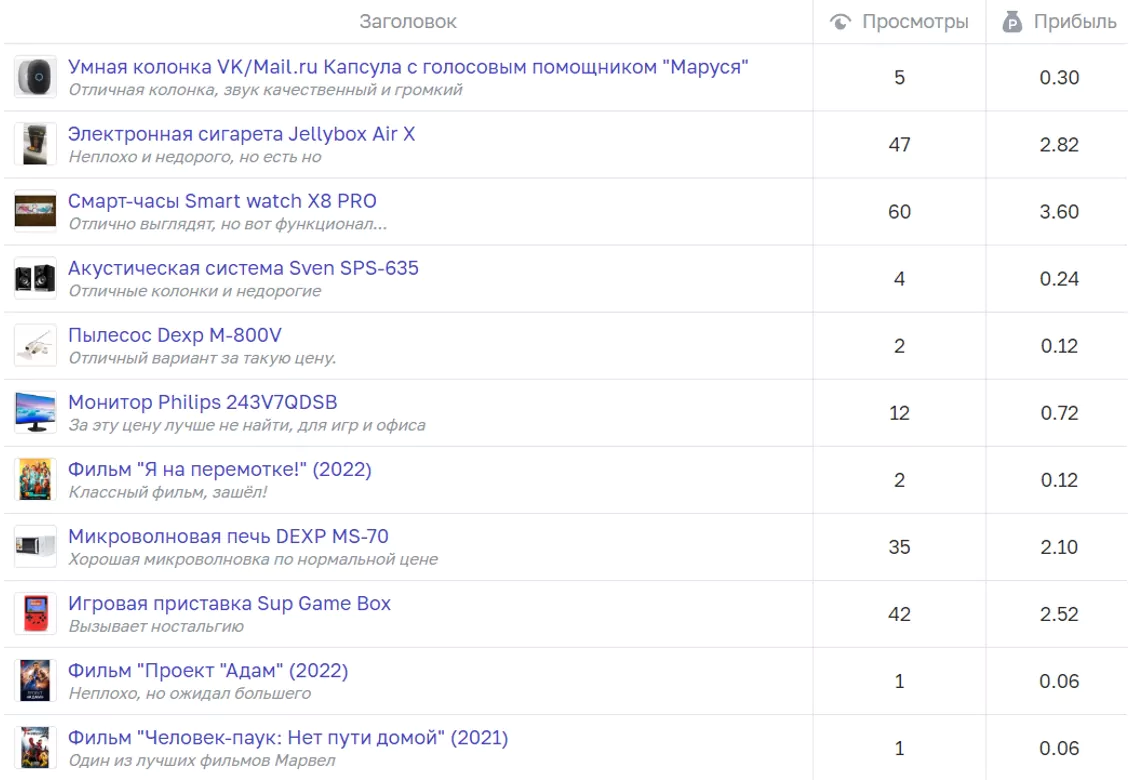Click profit value 2.82 for Jellybox row
1130x783 pixels.
(1059, 144)
